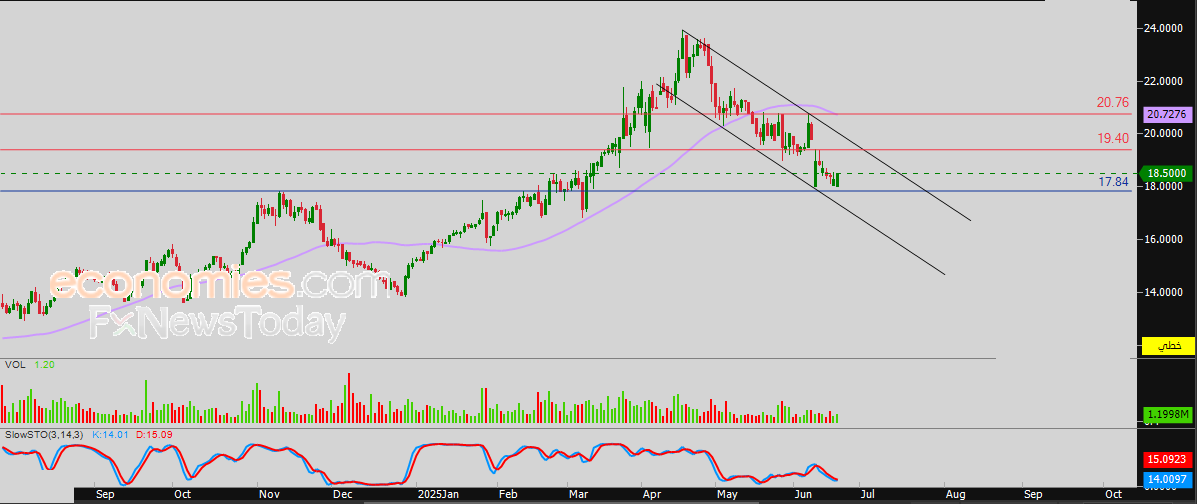
Task: Select the VOL indicator label
Action: click(15, 365)
